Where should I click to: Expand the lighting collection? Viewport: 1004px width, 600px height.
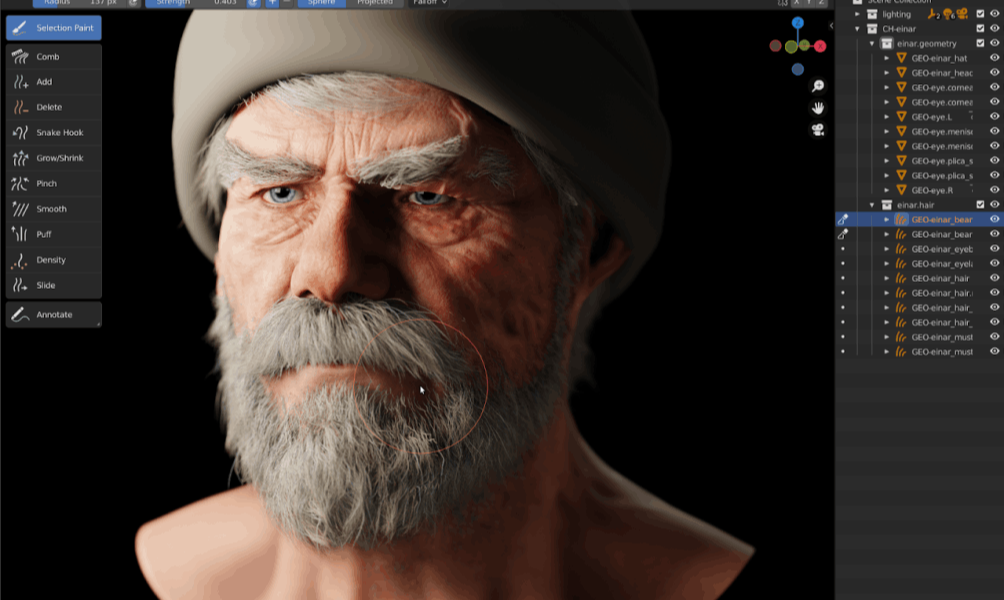click(857, 14)
